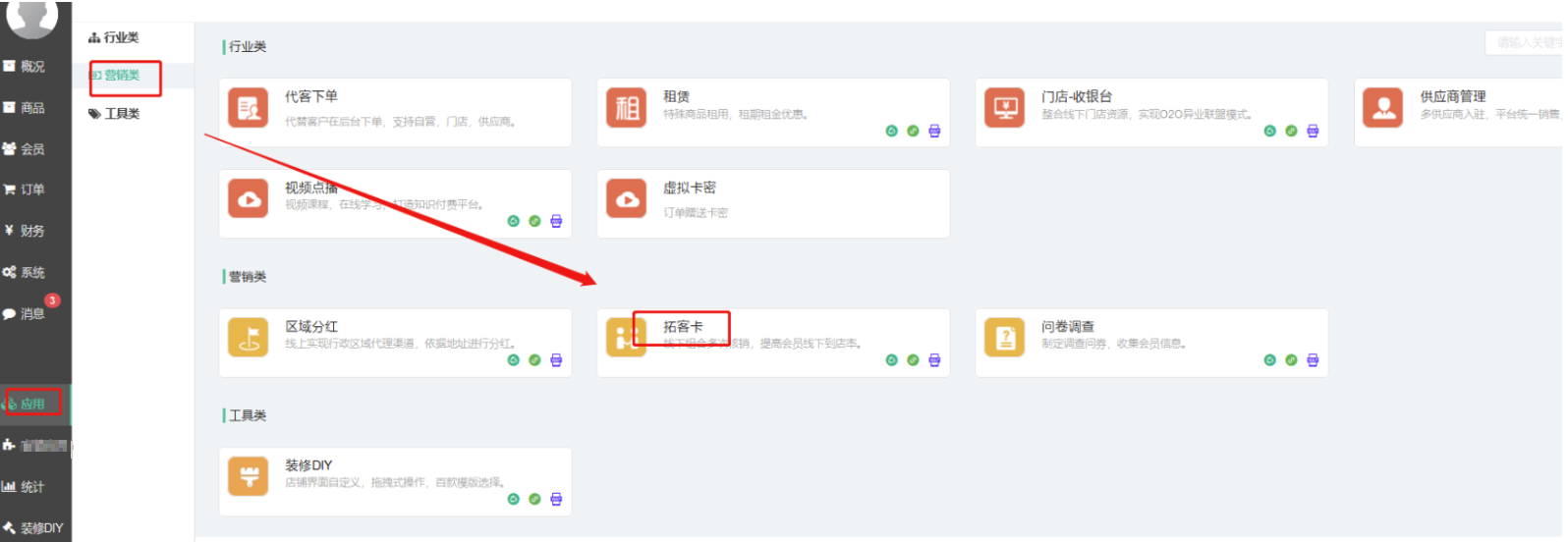The height and width of the screenshot is (542, 1568).
Task: Click the 问卷调查 yellow document icon
Action: point(1005,338)
